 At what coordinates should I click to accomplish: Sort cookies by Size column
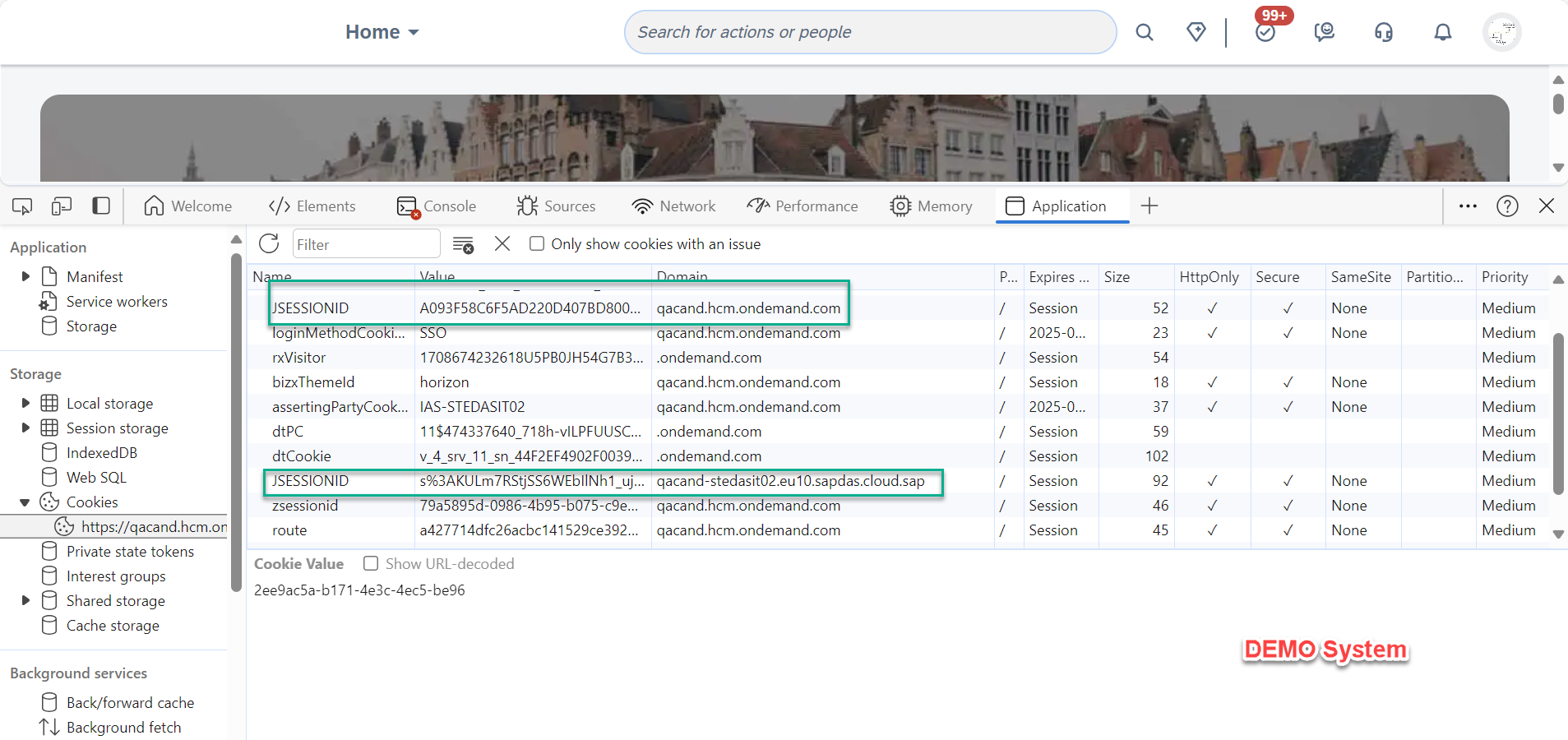click(x=1136, y=276)
